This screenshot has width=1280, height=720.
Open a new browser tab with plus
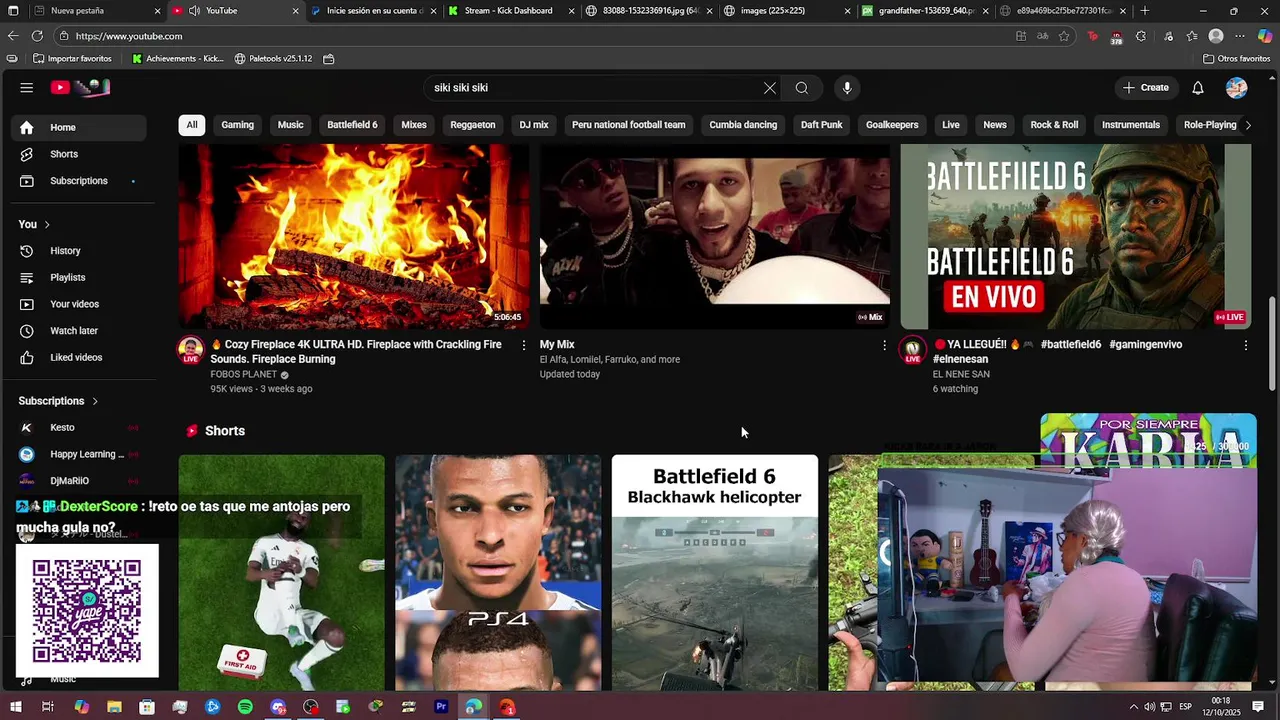click(1145, 11)
